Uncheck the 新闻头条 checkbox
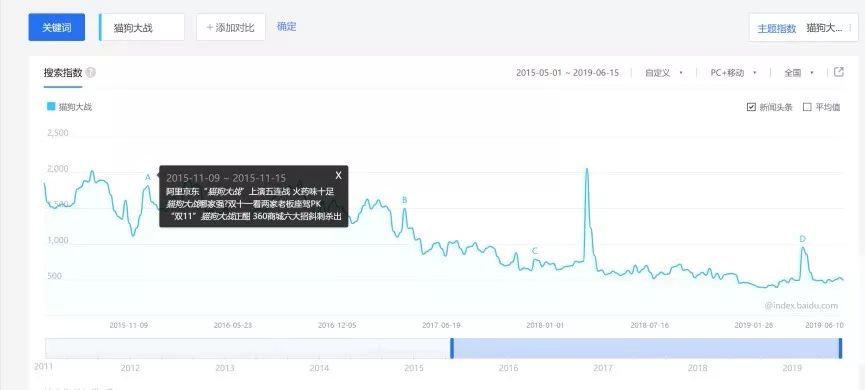 coord(751,107)
